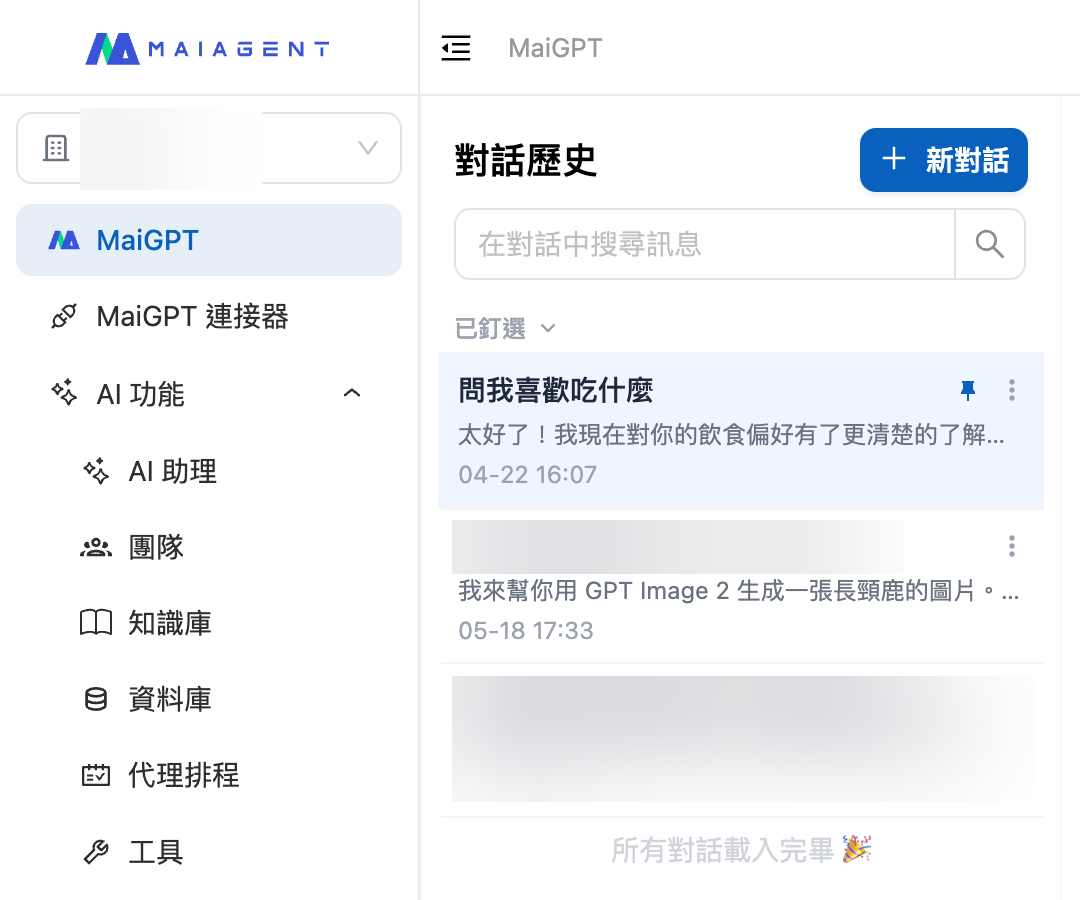This screenshot has width=1080, height=900.
Task: Start a new chat with 新對話 button
Action: coord(944,160)
